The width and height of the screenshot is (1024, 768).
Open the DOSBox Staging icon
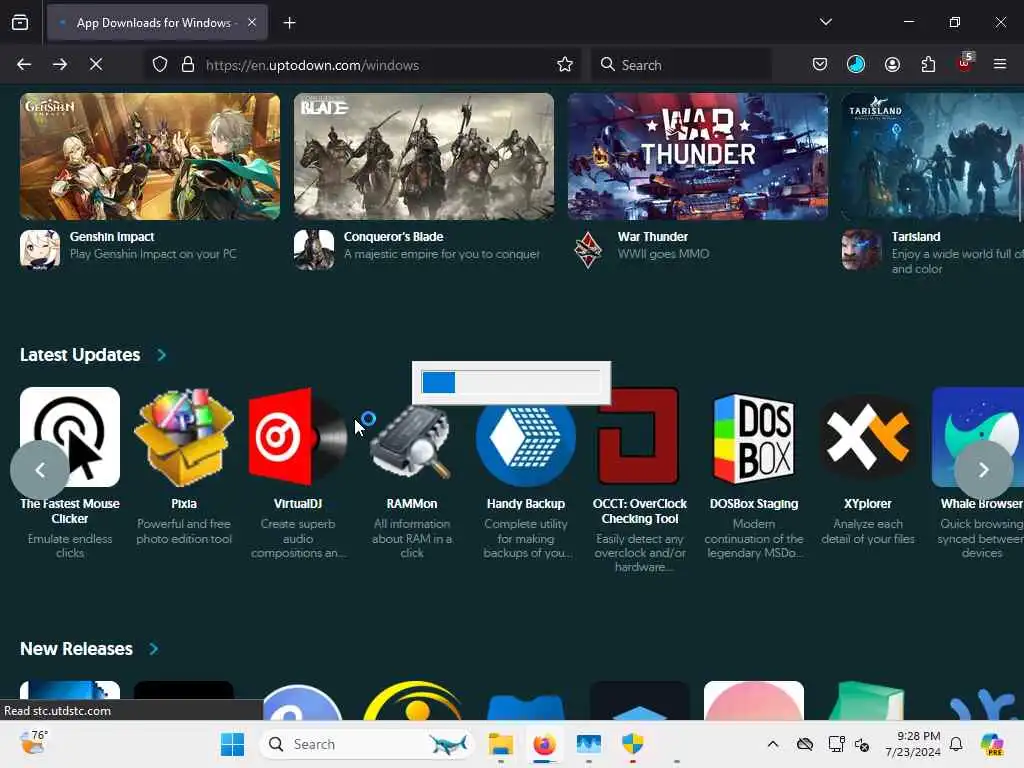(754, 438)
